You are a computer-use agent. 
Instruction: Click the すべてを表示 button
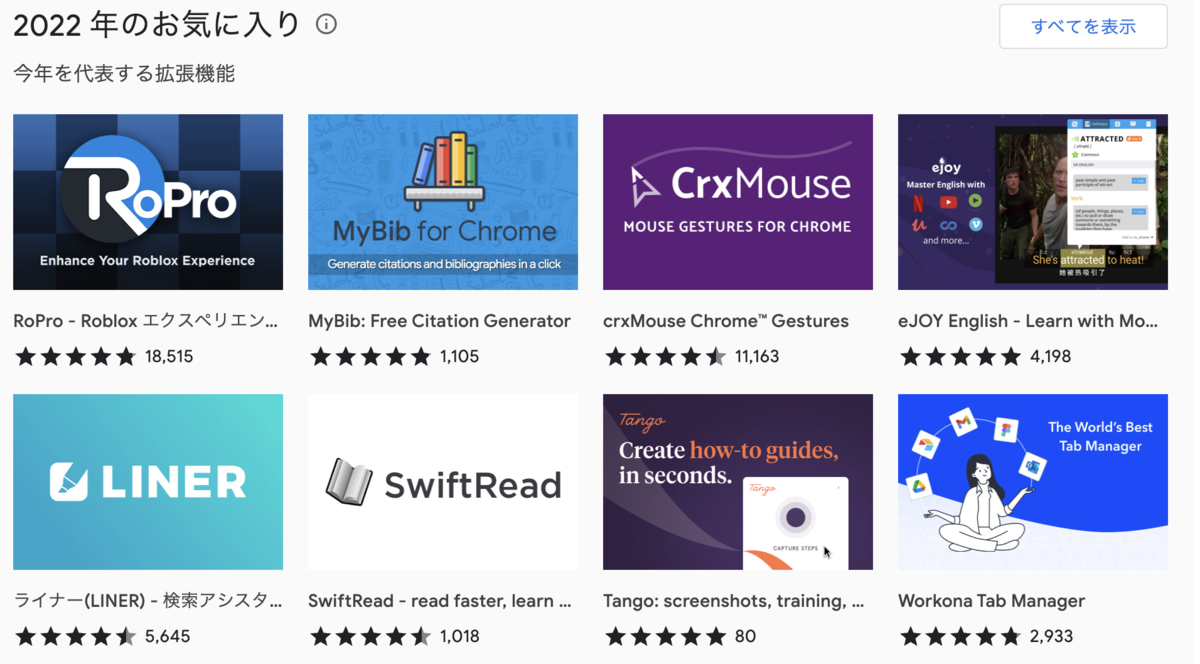1083,26
